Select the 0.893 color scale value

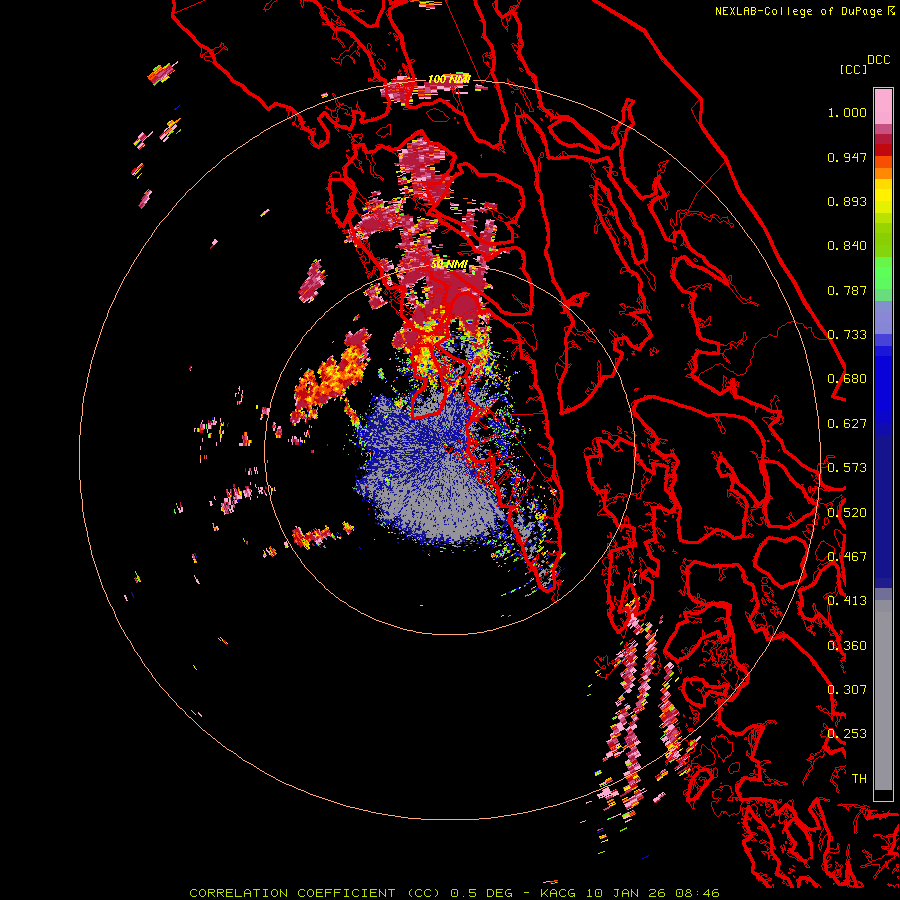point(847,201)
